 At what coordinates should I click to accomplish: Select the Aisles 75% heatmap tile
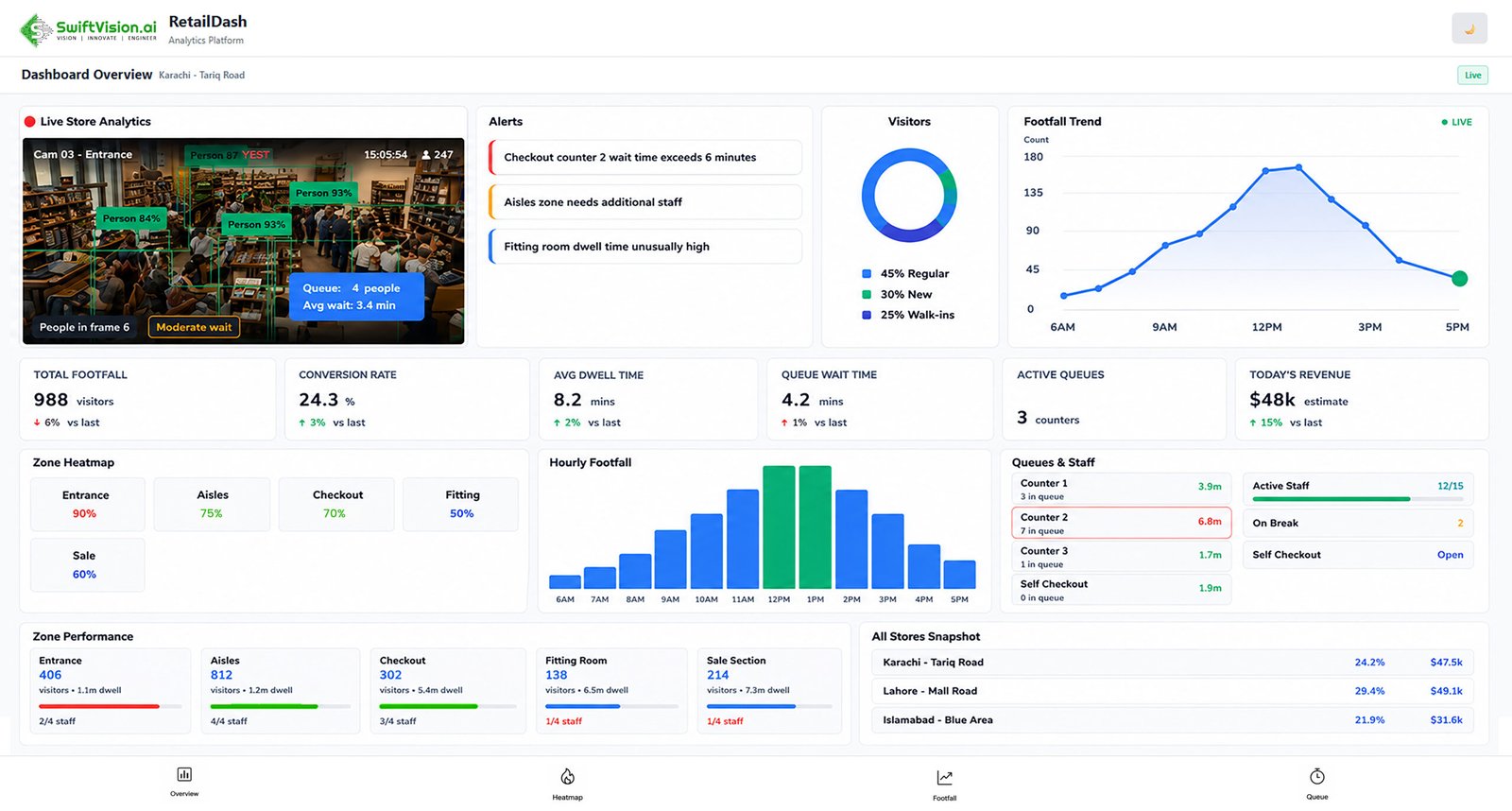[x=213, y=505]
